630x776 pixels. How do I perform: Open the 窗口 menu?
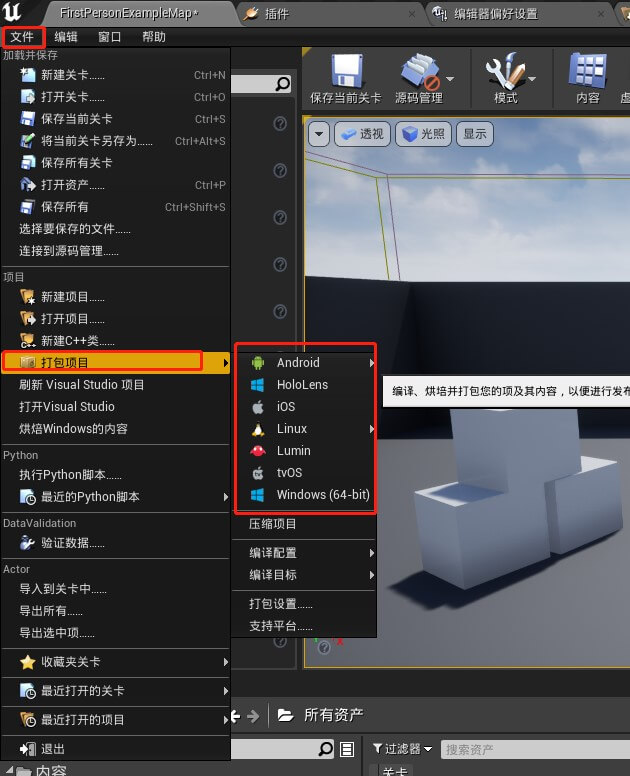(x=109, y=37)
